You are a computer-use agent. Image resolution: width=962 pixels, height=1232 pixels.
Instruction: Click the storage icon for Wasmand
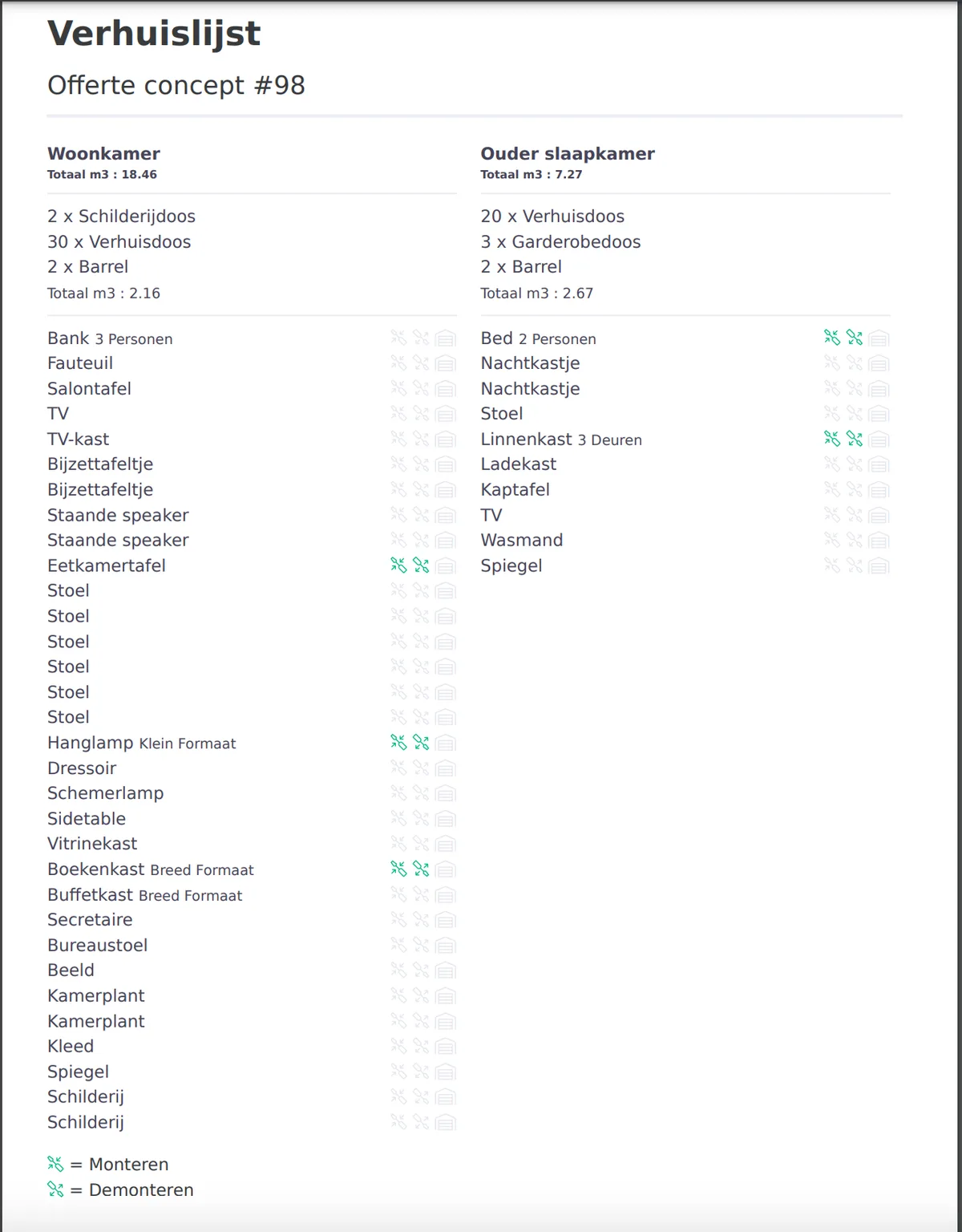879,541
